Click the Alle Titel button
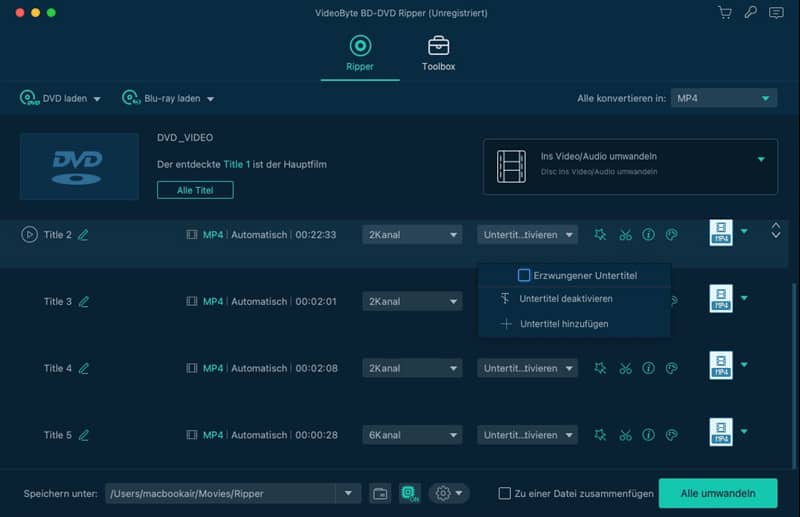 pyautogui.click(x=195, y=190)
